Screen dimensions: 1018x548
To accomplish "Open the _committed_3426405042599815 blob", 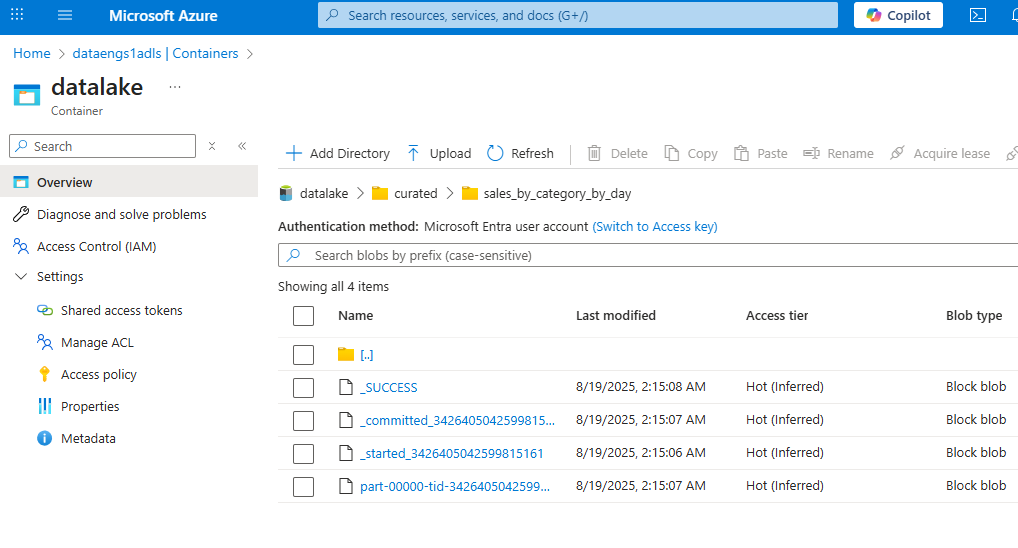I will tap(457, 421).
